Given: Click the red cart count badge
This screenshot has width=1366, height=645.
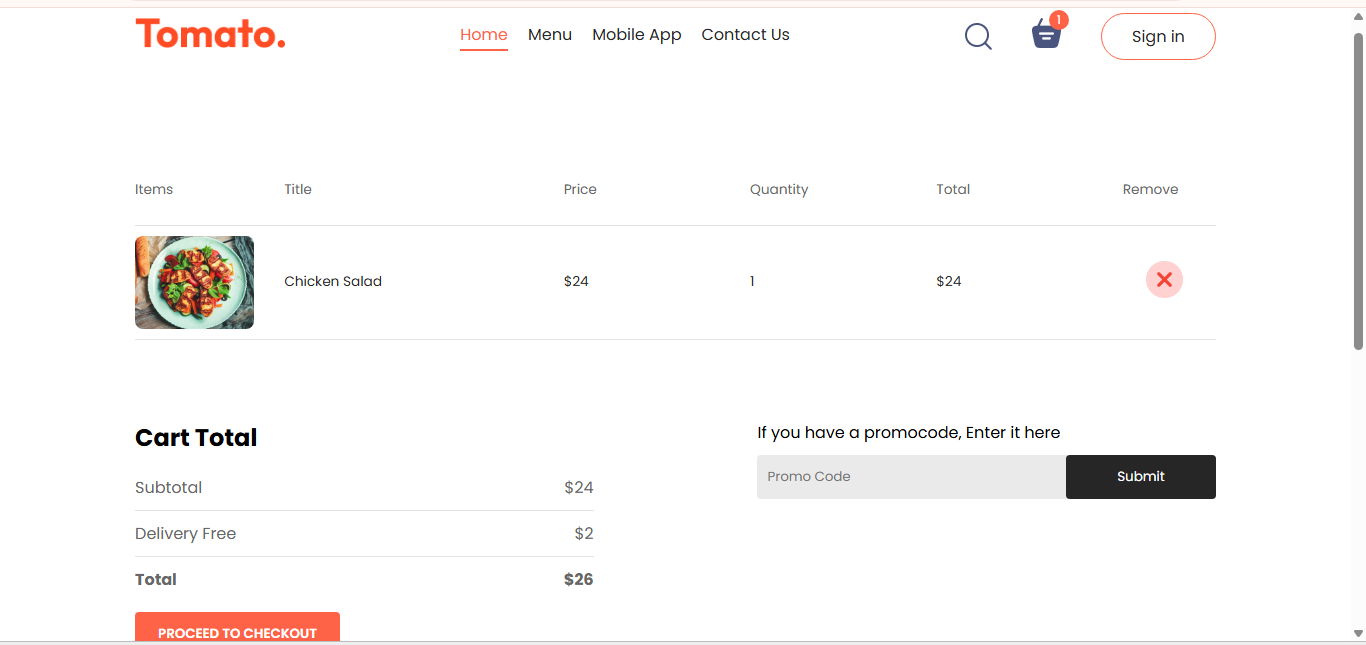Looking at the screenshot, I should pyautogui.click(x=1059, y=20).
